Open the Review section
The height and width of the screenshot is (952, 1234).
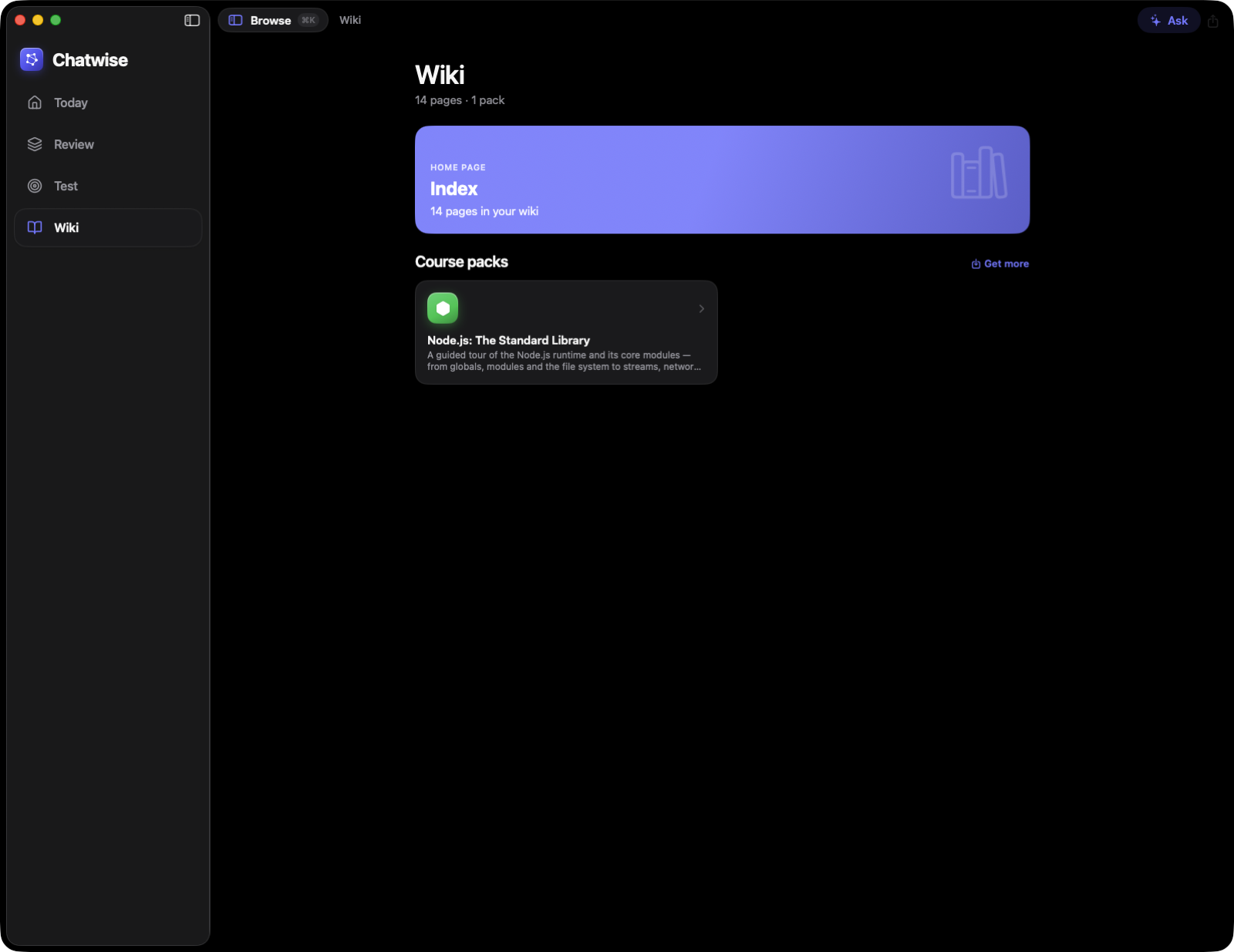tap(108, 144)
